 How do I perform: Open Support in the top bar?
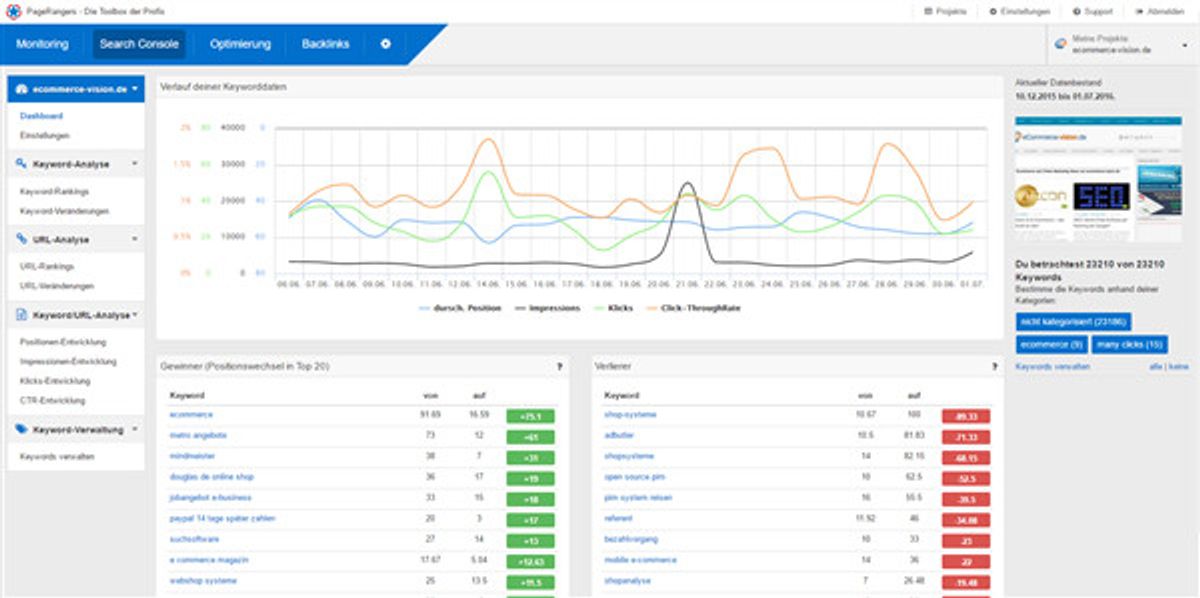click(1092, 11)
